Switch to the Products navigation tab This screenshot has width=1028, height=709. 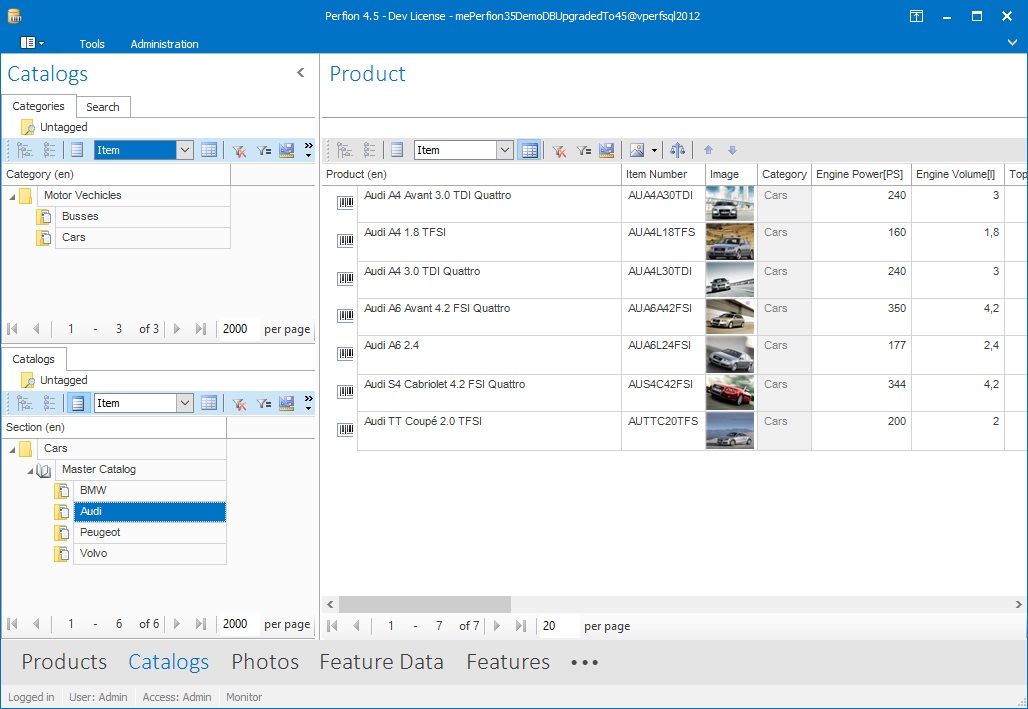[64, 662]
